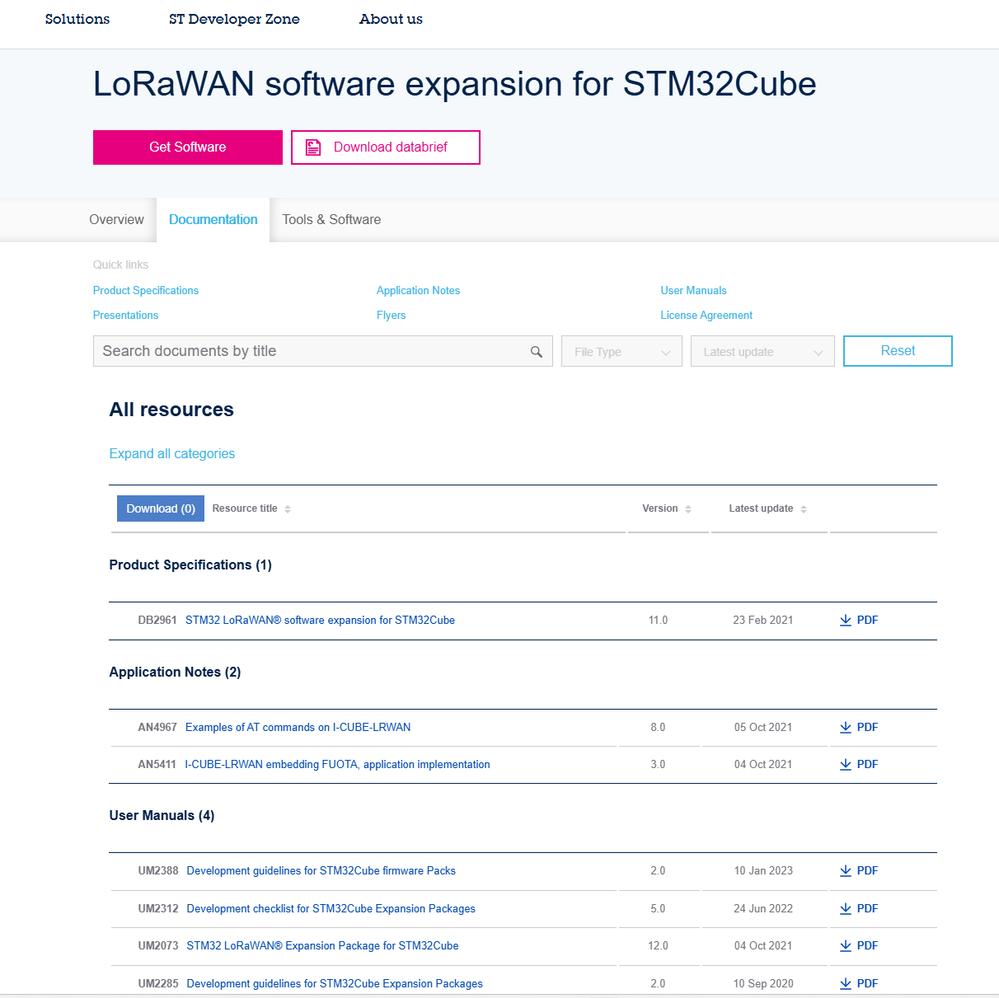This screenshot has width=999, height=998.
Task: Click the Reset filters button
Action: point(897,351)
